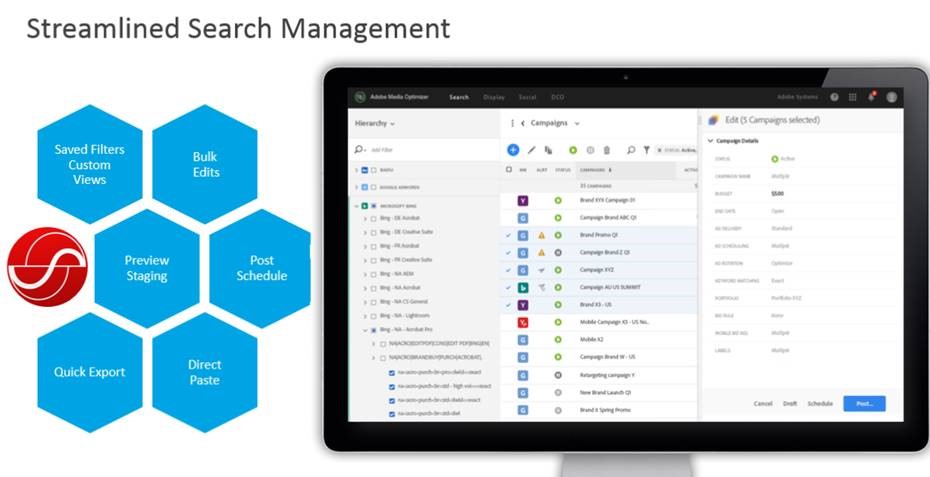930x477 pixels.
Task: Open the user avatar profile icon
Action: pyautogui.click(x=891, y=97)
